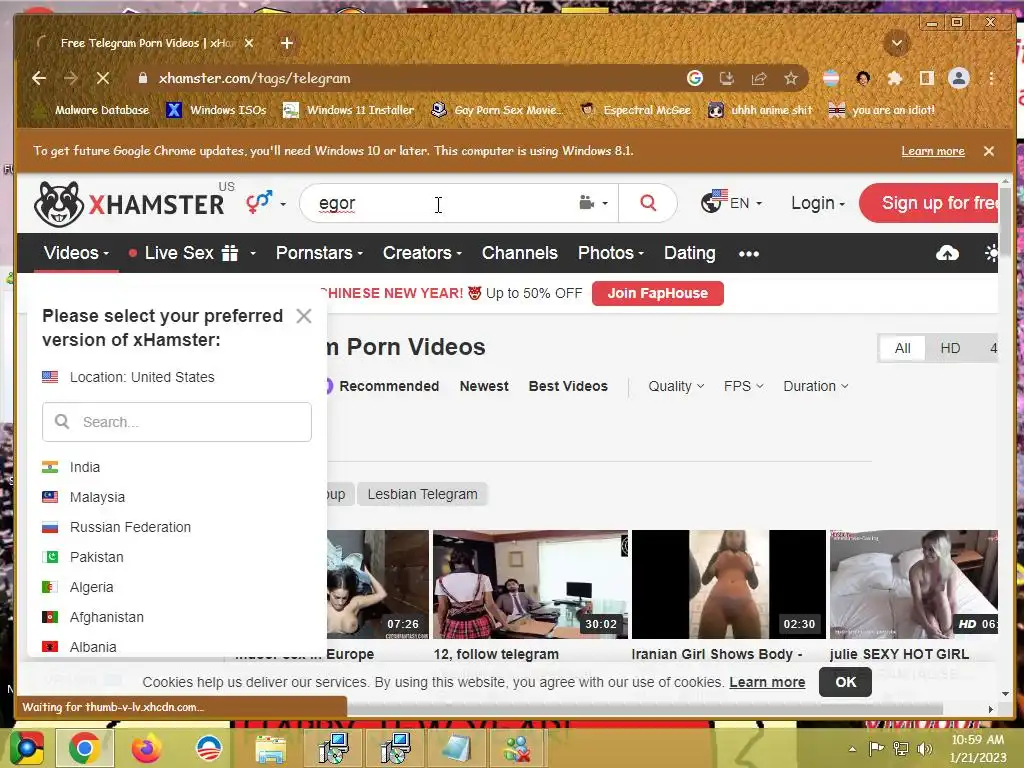1024x768 pixels.
Task: Click the padlock site info icon
Action: click(x=143, y=78)
